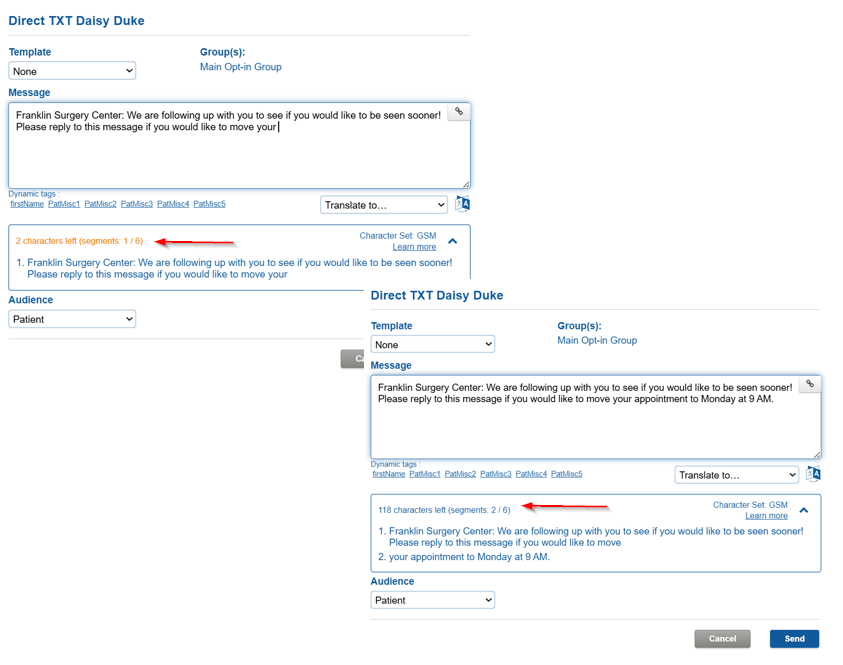Open the Learn more link in the 2 characters panel

414,247
